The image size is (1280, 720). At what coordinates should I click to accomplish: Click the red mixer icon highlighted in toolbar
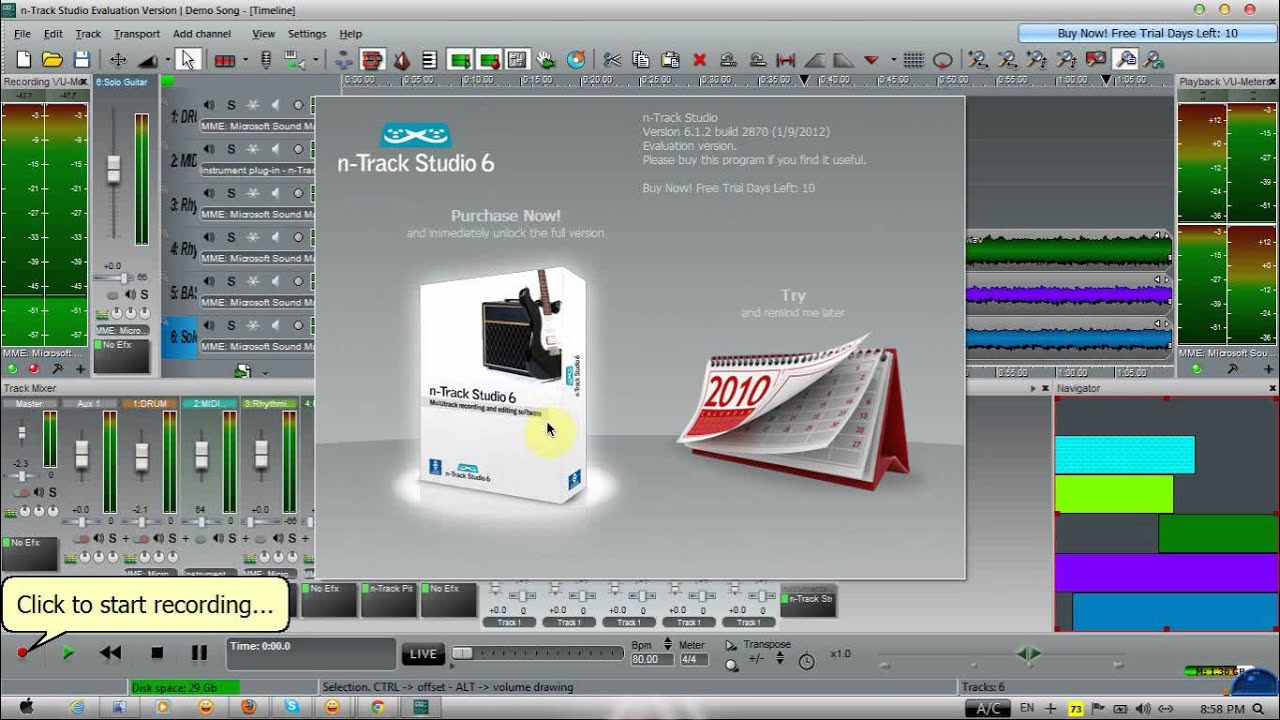point(372,60)
